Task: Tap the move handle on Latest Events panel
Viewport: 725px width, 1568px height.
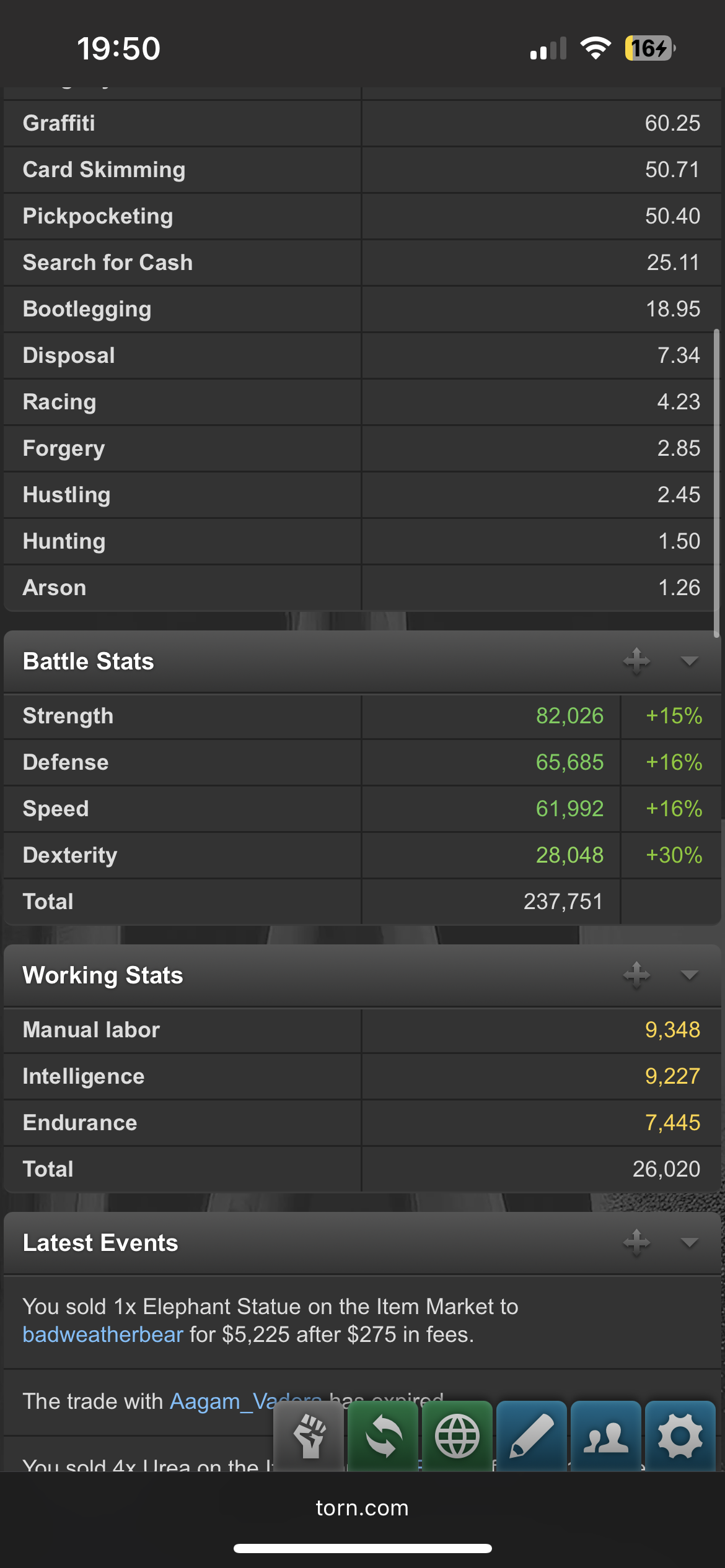Action: coord(636,1242)
